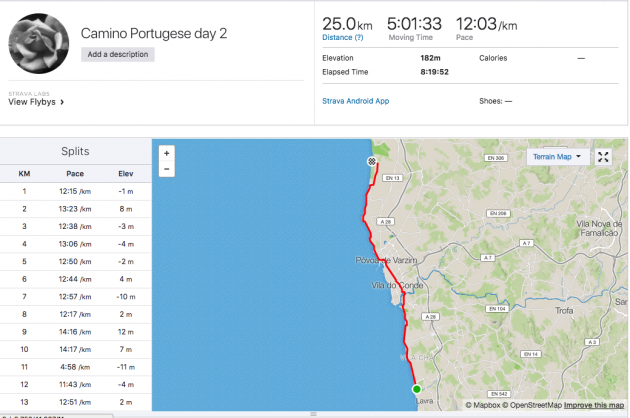Zoom in on the map
The image size is (630, 418).
click(166, 153)
